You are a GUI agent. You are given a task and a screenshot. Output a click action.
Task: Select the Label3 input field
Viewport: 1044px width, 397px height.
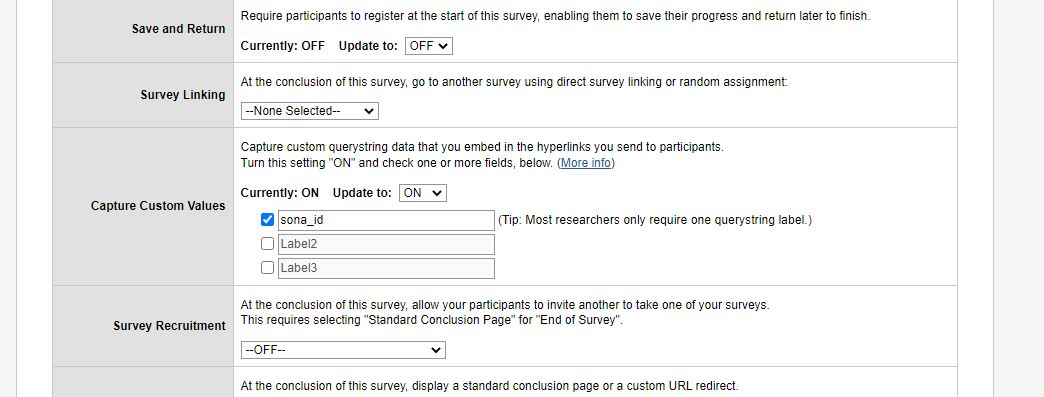tap(386, 268)
